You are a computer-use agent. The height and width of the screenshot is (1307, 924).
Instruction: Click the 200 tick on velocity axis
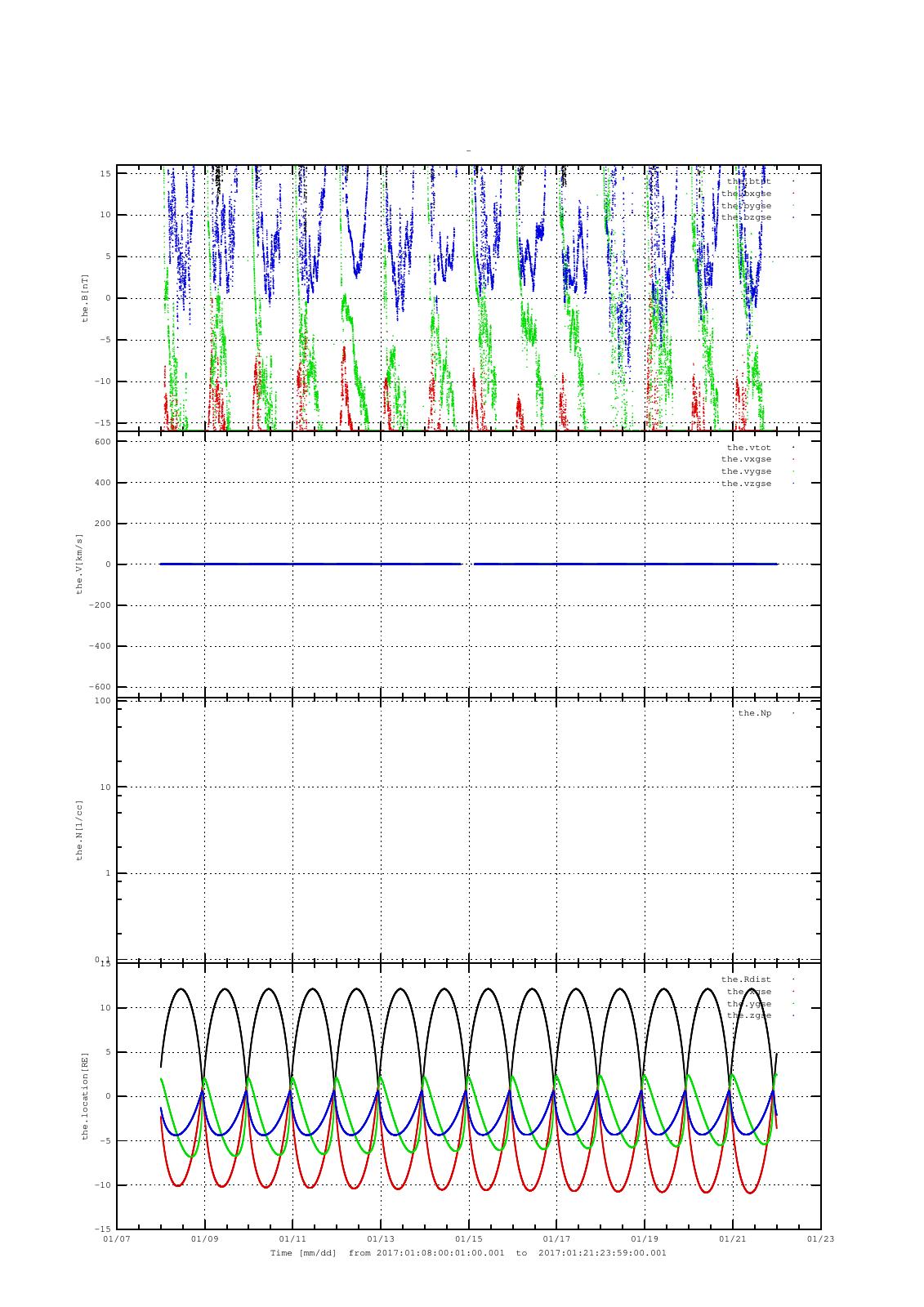(102, 524)
